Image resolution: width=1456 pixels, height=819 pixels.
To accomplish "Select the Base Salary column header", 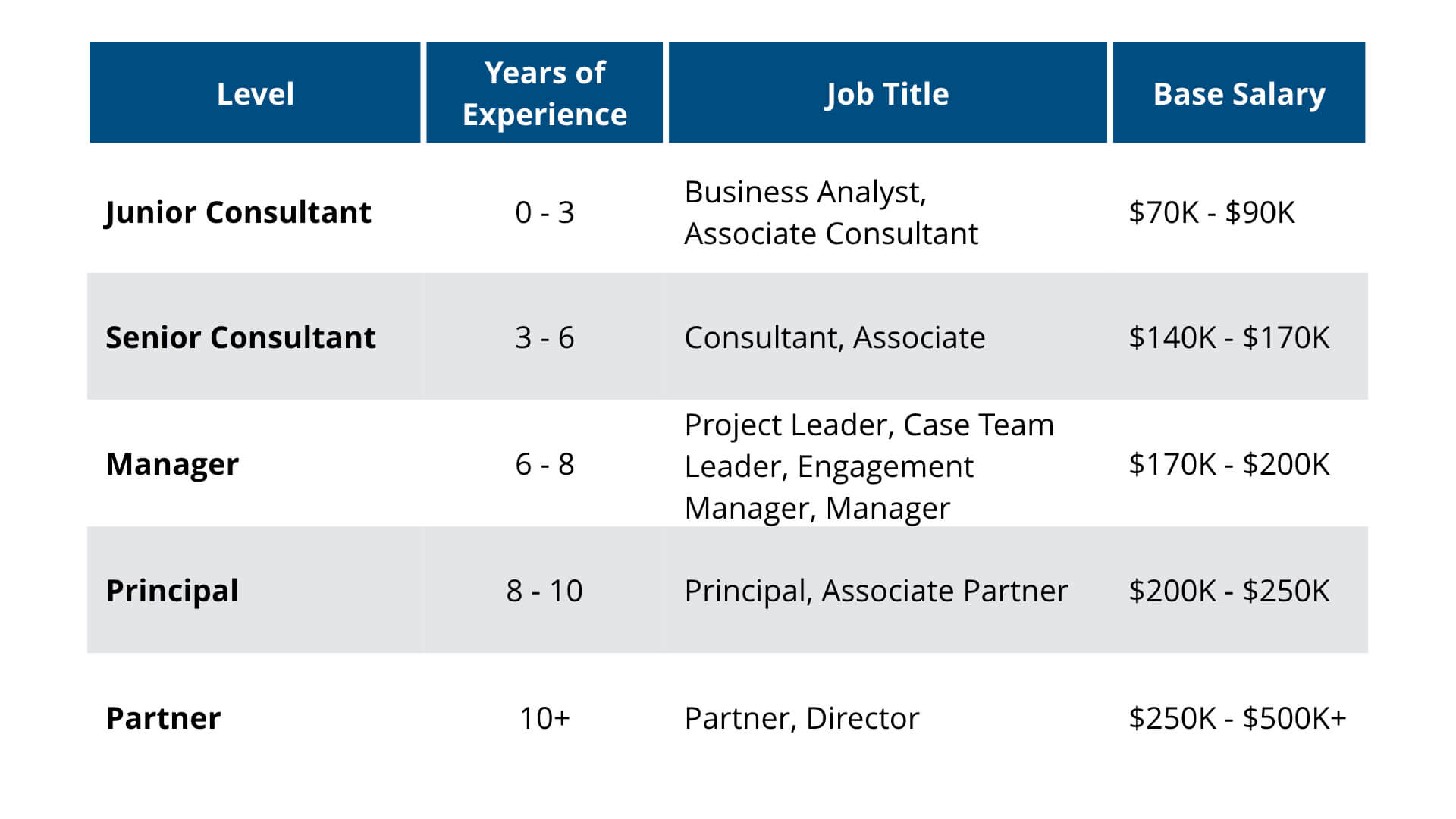I will (x=1238, y=93).
